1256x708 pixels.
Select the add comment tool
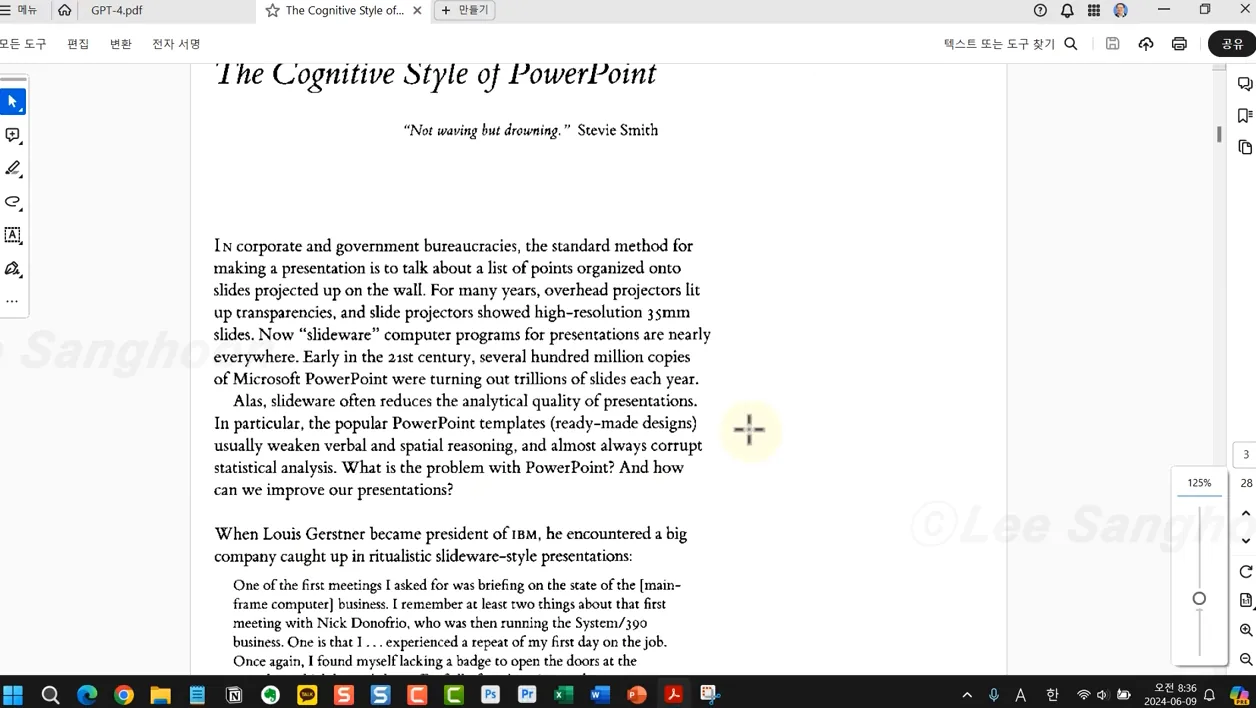point(12,135)
